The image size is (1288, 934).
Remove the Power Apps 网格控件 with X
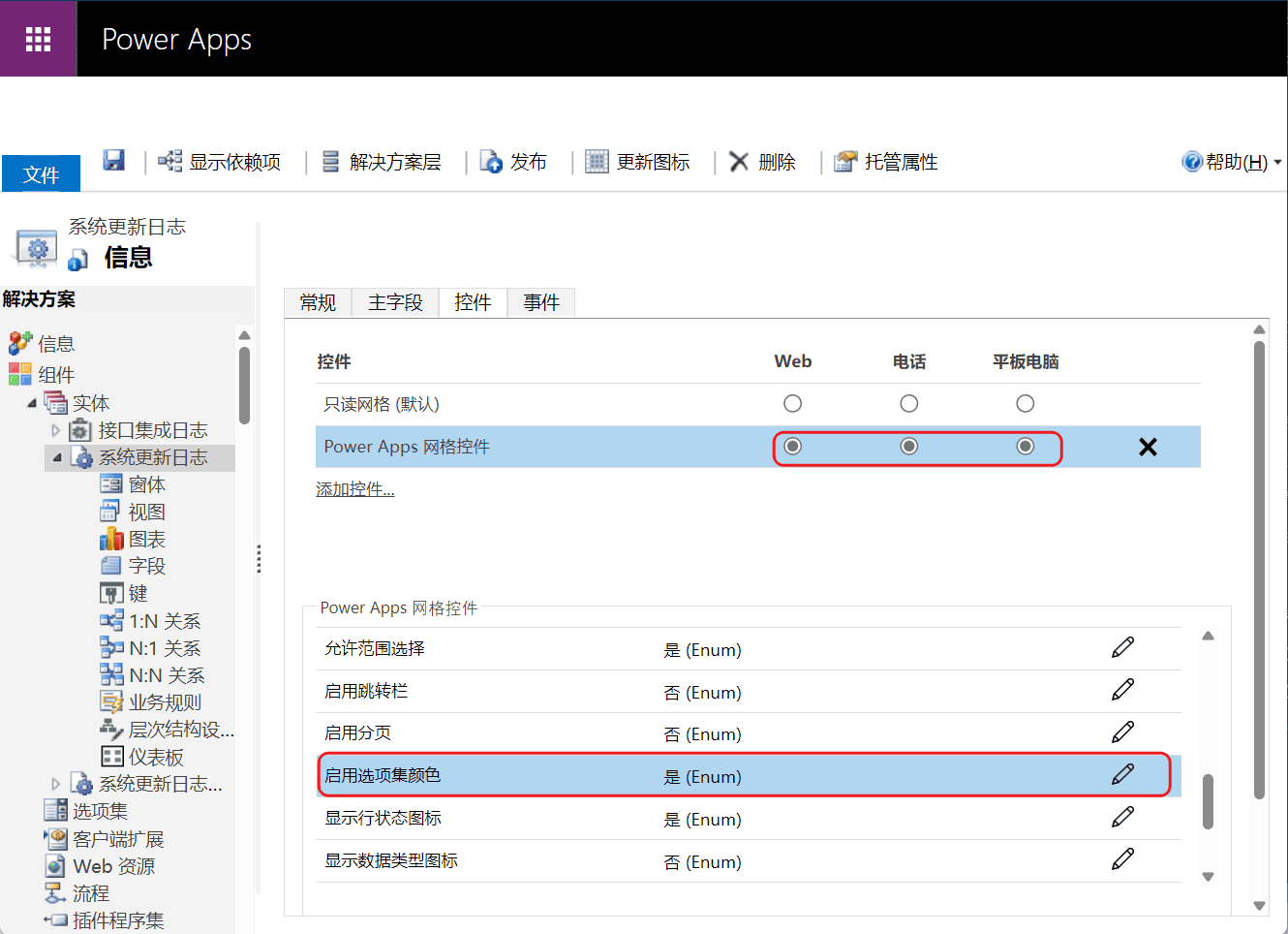1148,447
